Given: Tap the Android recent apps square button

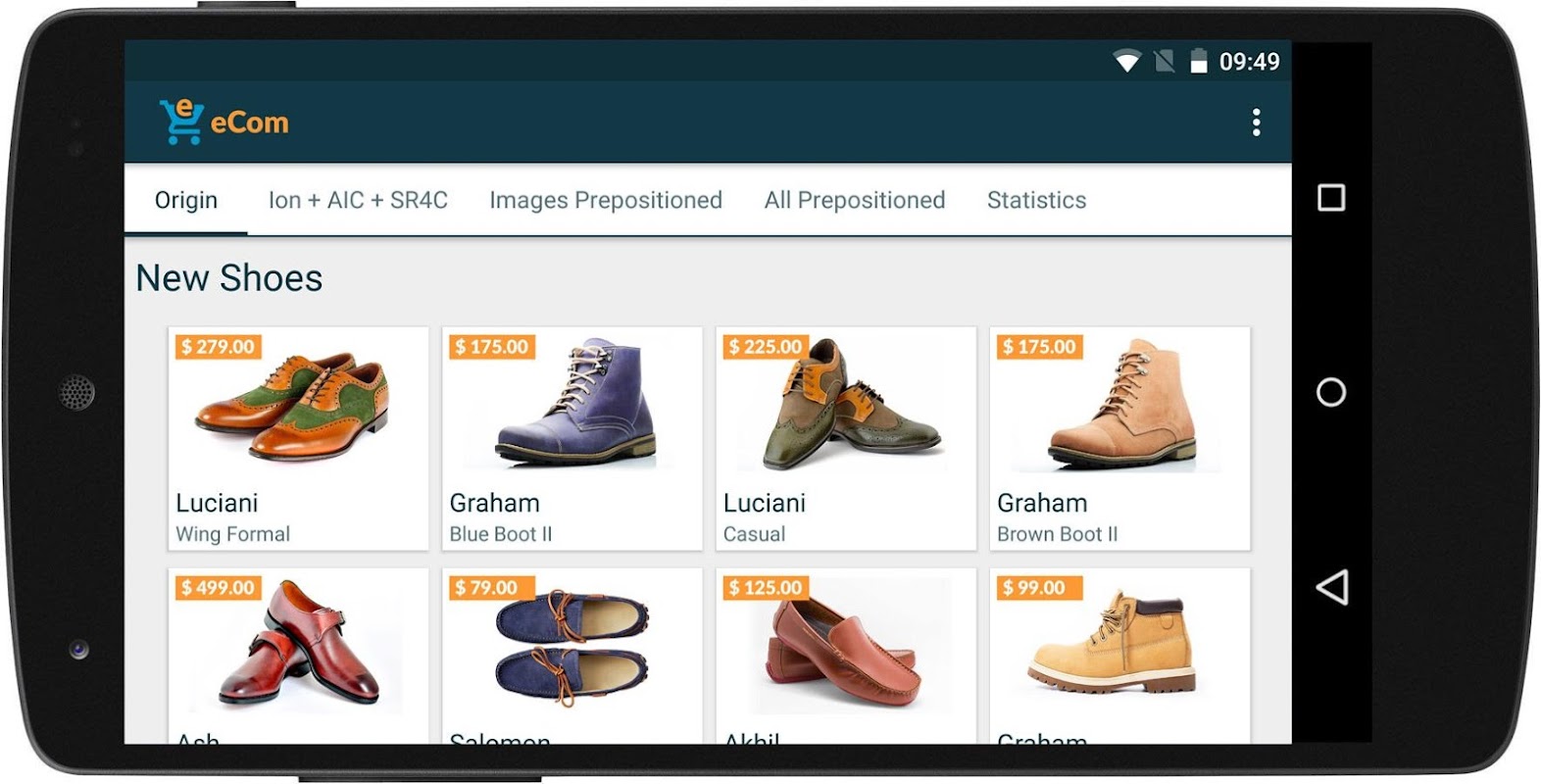Looking at the screenshot, I should click(1330, 198).
